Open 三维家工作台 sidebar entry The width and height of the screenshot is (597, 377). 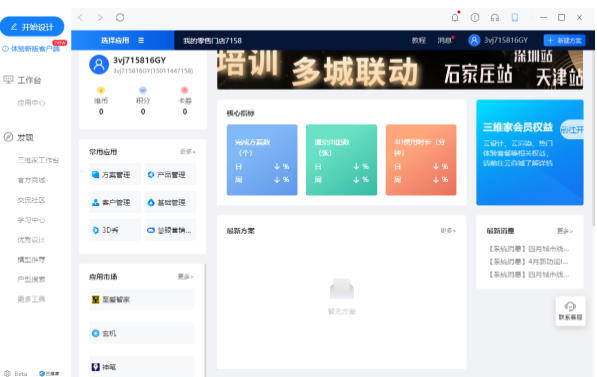point(38,160)
